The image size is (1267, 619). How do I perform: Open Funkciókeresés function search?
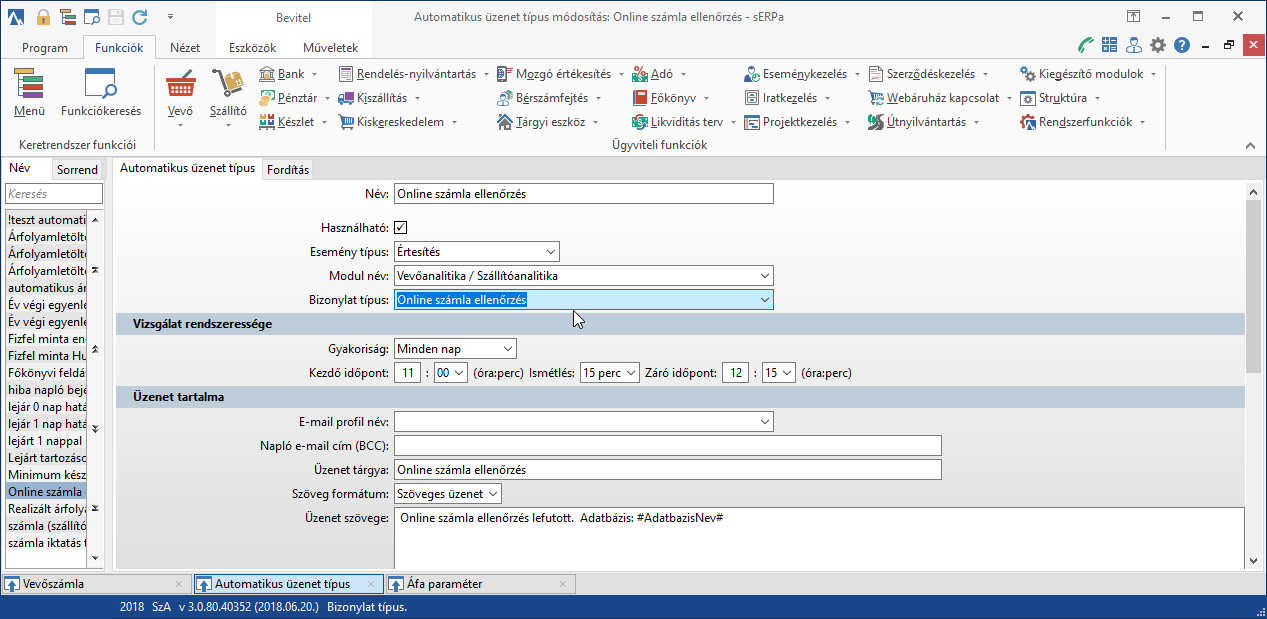101,95
